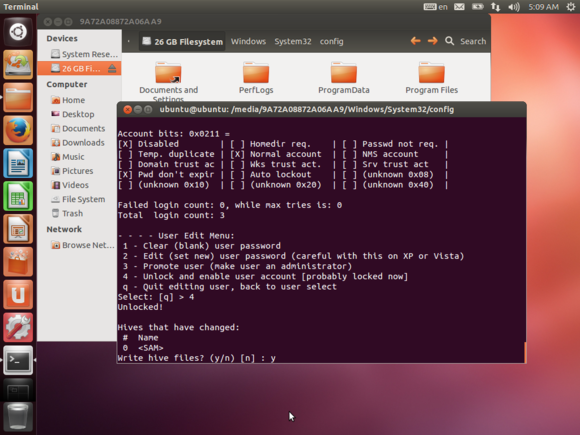The image size is (580, 435).
Task: Open LibreOffice Writer from the dock
Action: [18, 163]
